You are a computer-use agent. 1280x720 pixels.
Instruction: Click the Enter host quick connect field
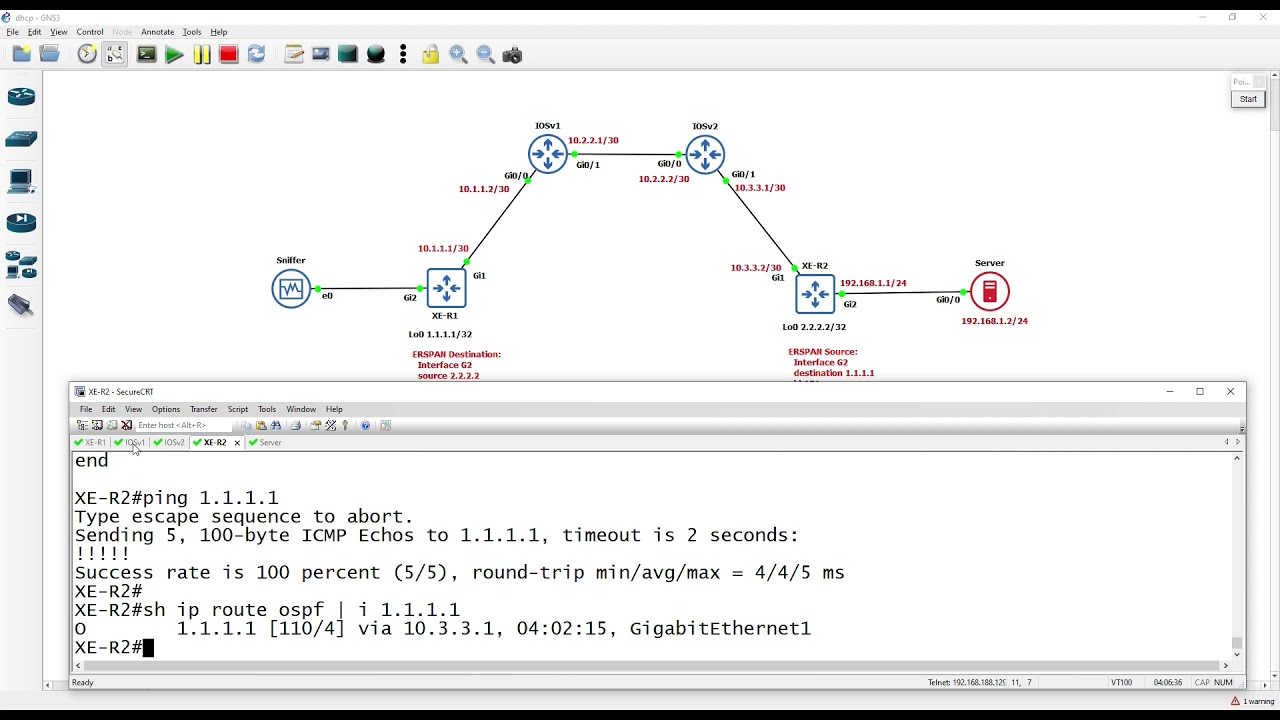(x=183, y=425)
